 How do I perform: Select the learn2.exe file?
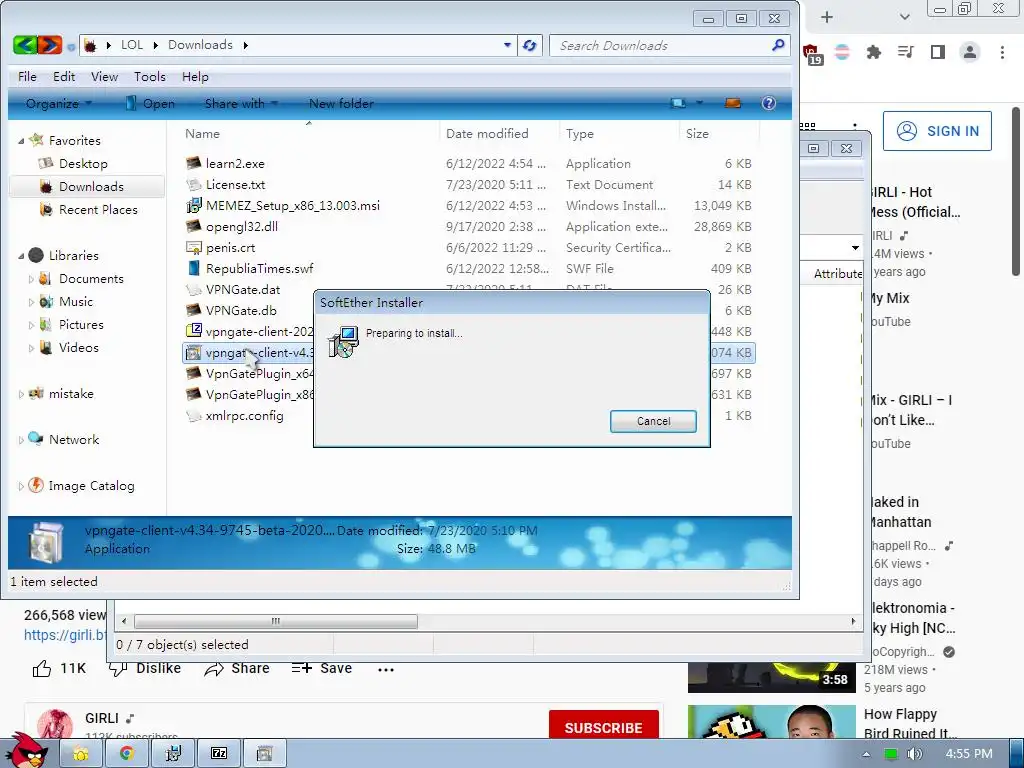(x=235, y=163)
